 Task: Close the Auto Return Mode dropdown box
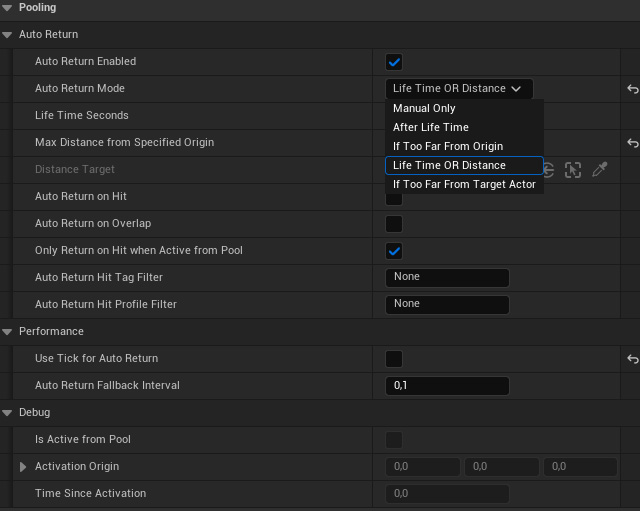[458, 89]
